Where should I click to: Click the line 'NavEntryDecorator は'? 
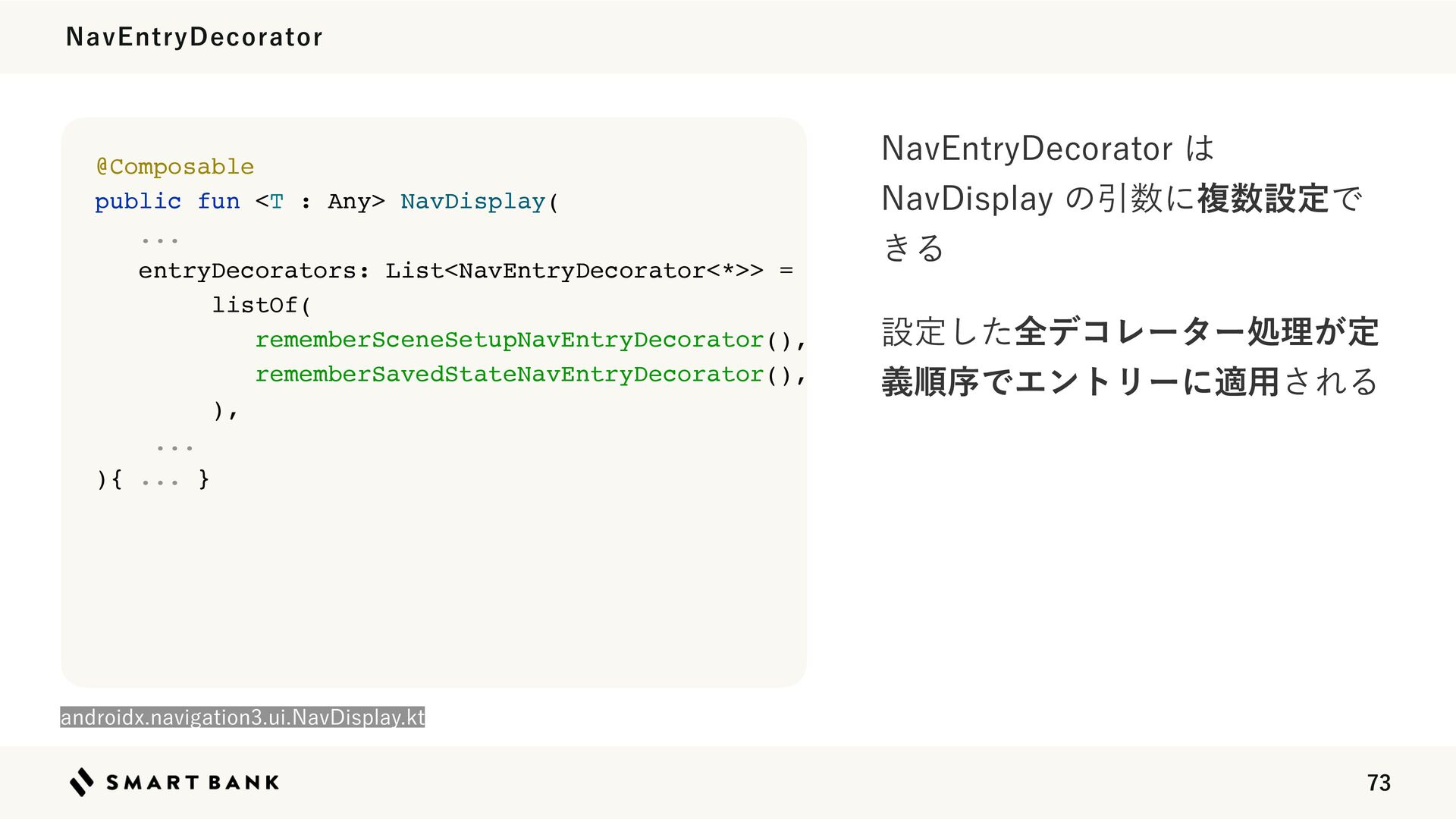1047,148
